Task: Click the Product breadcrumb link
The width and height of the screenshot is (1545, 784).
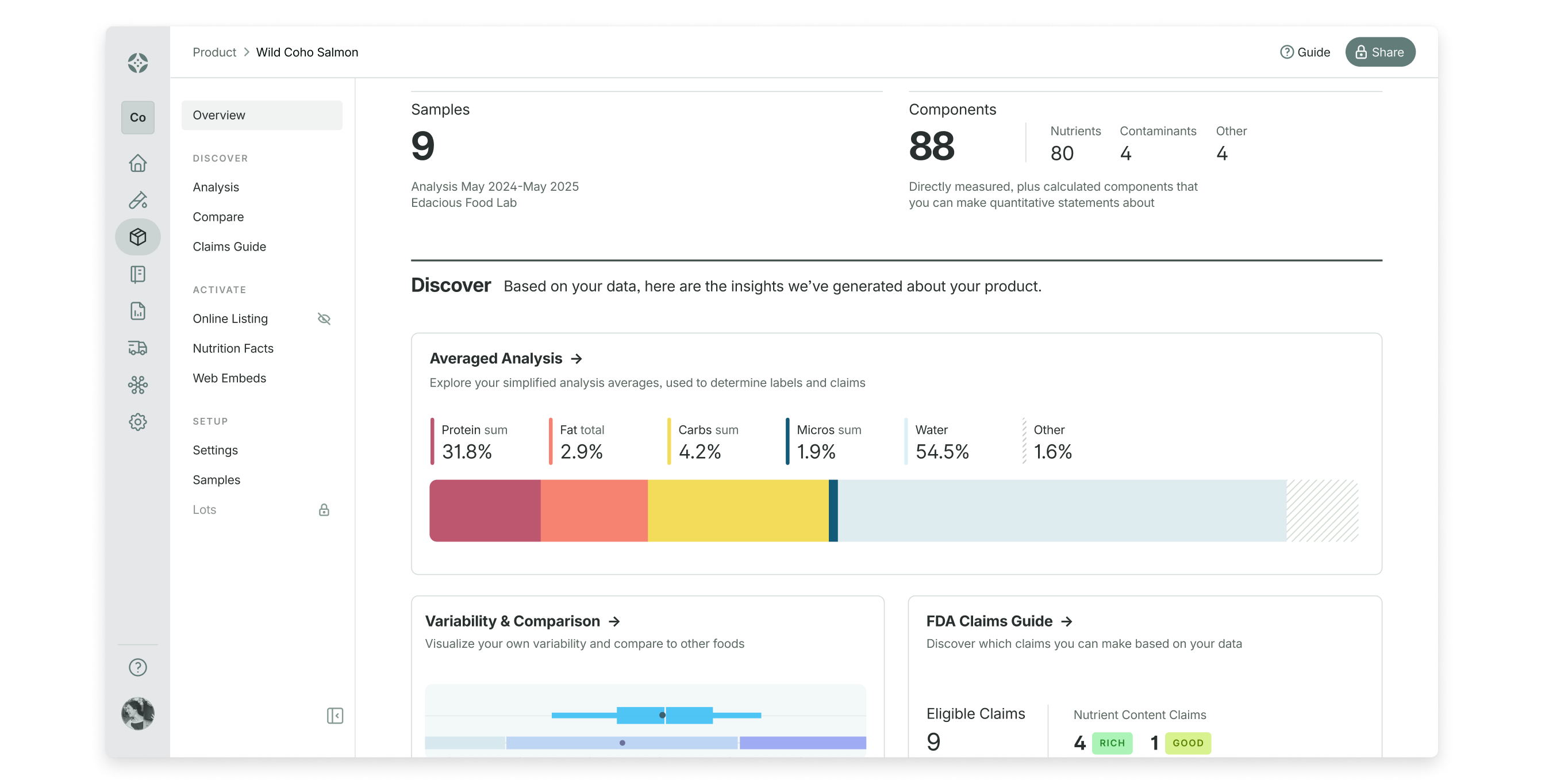Action: (214, 52)
